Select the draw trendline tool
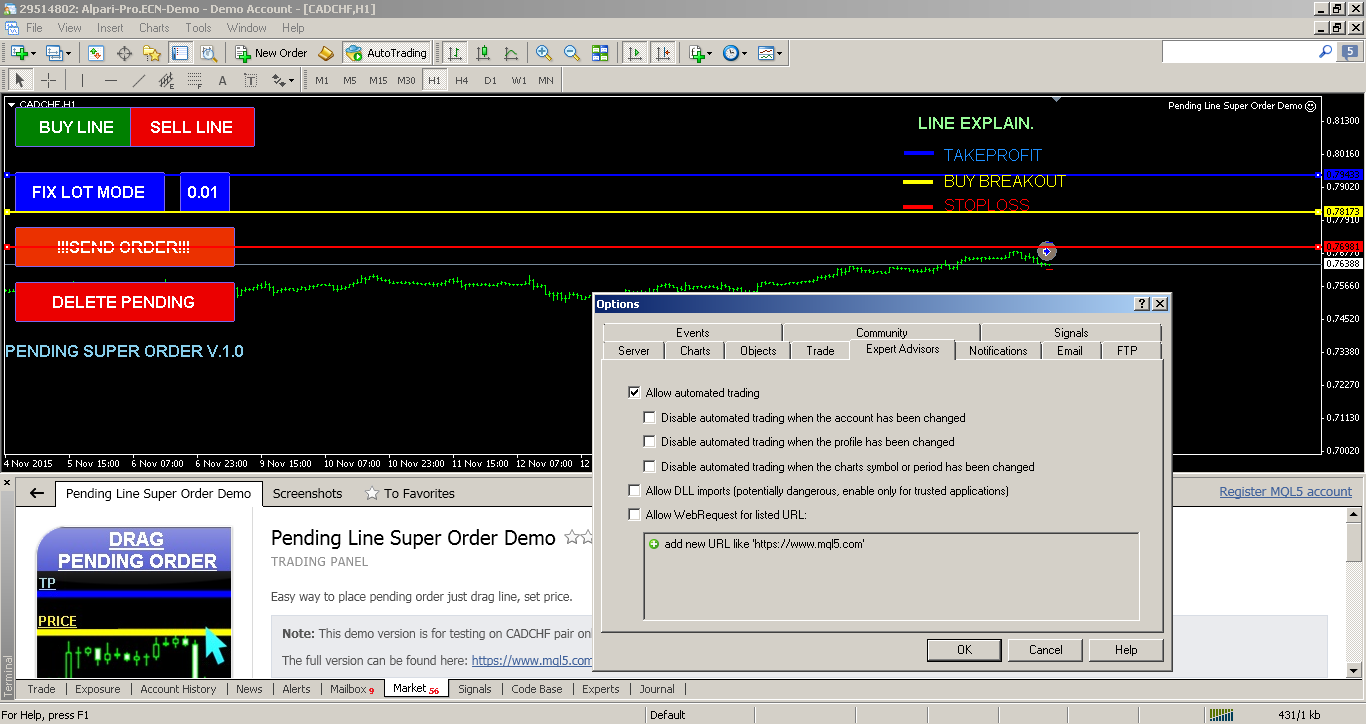1366x724 pixels. coord(139,80)
